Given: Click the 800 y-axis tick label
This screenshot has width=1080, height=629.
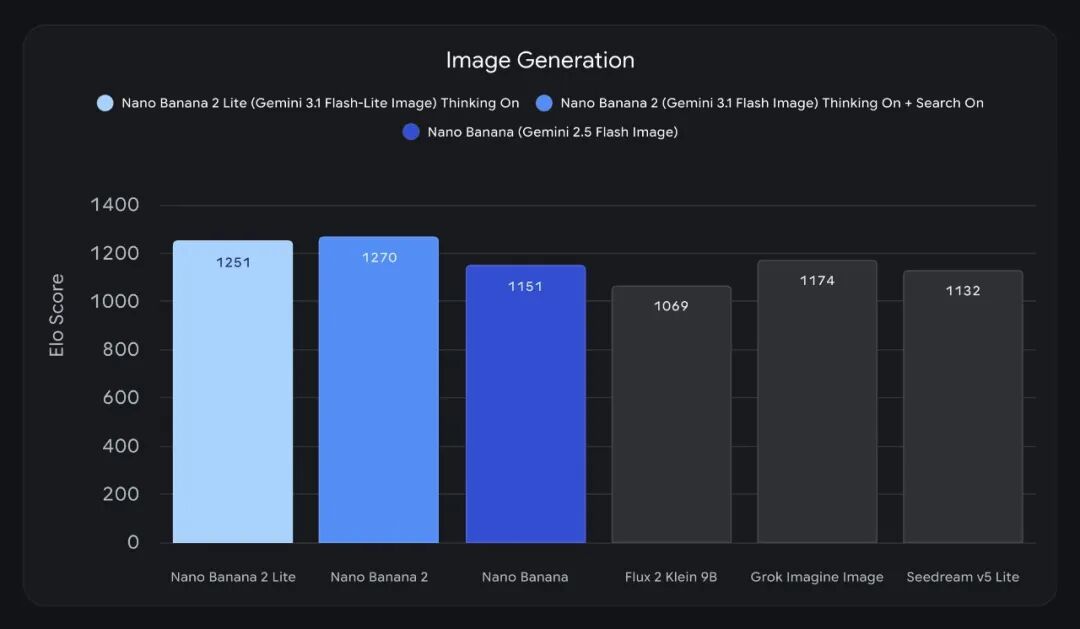Looking at the screenshot, I should (121, 349).
